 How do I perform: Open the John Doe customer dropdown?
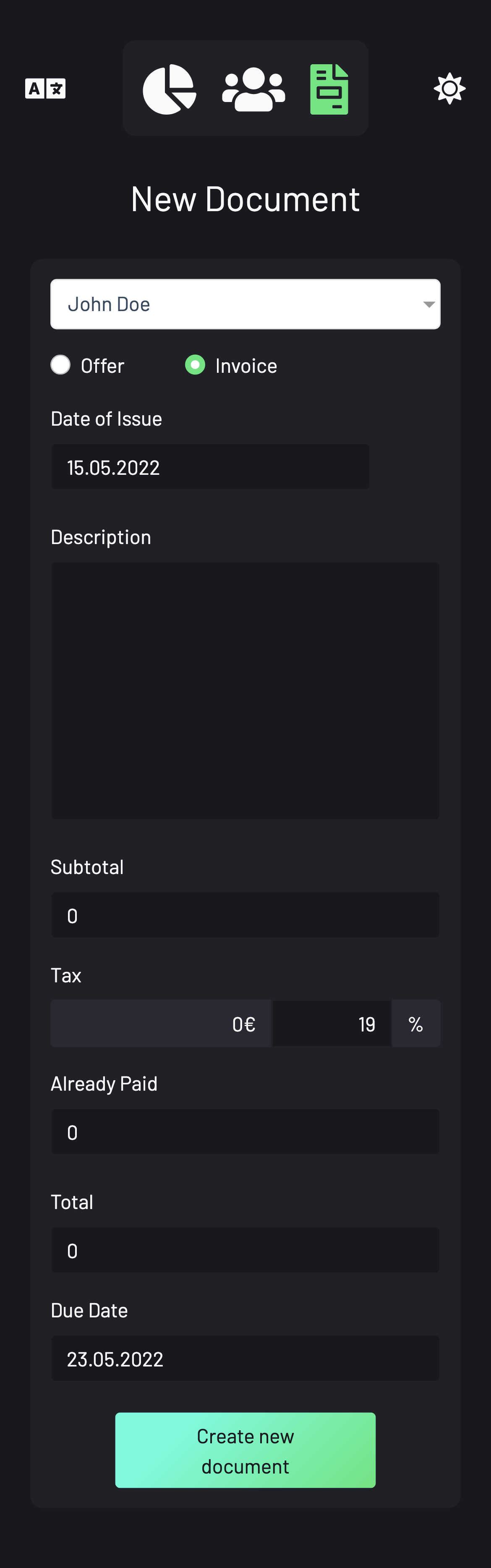tap(245, 304)
